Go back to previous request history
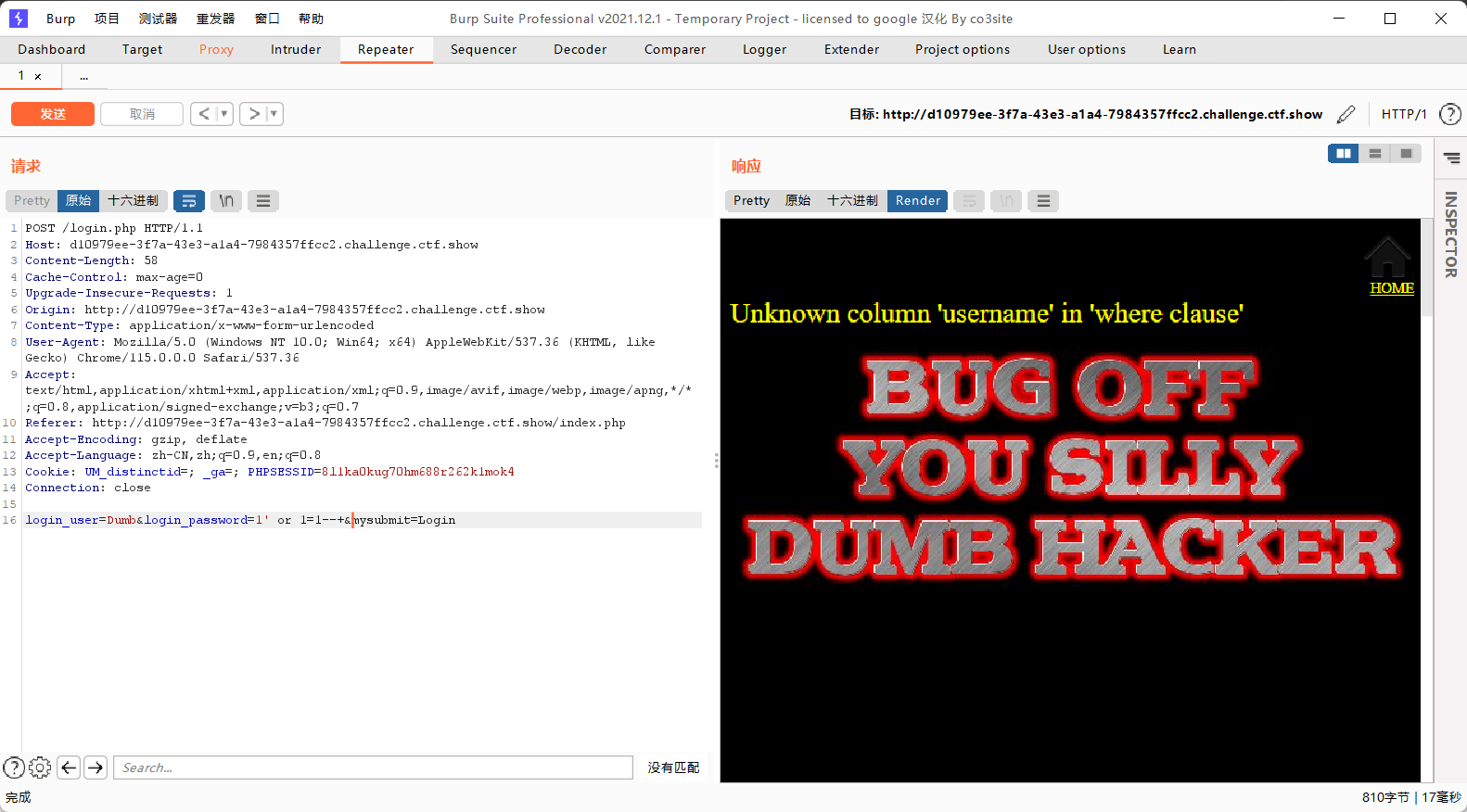 tap(204, 114)
